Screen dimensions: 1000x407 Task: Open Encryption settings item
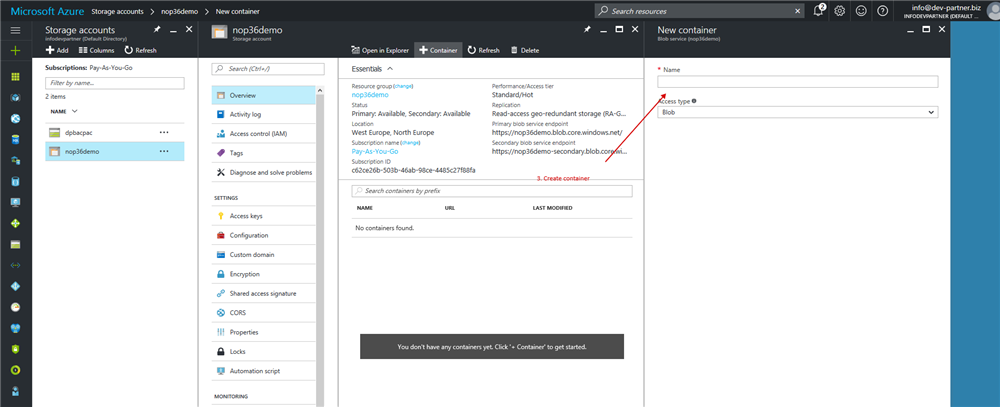(x=263, y=274)
